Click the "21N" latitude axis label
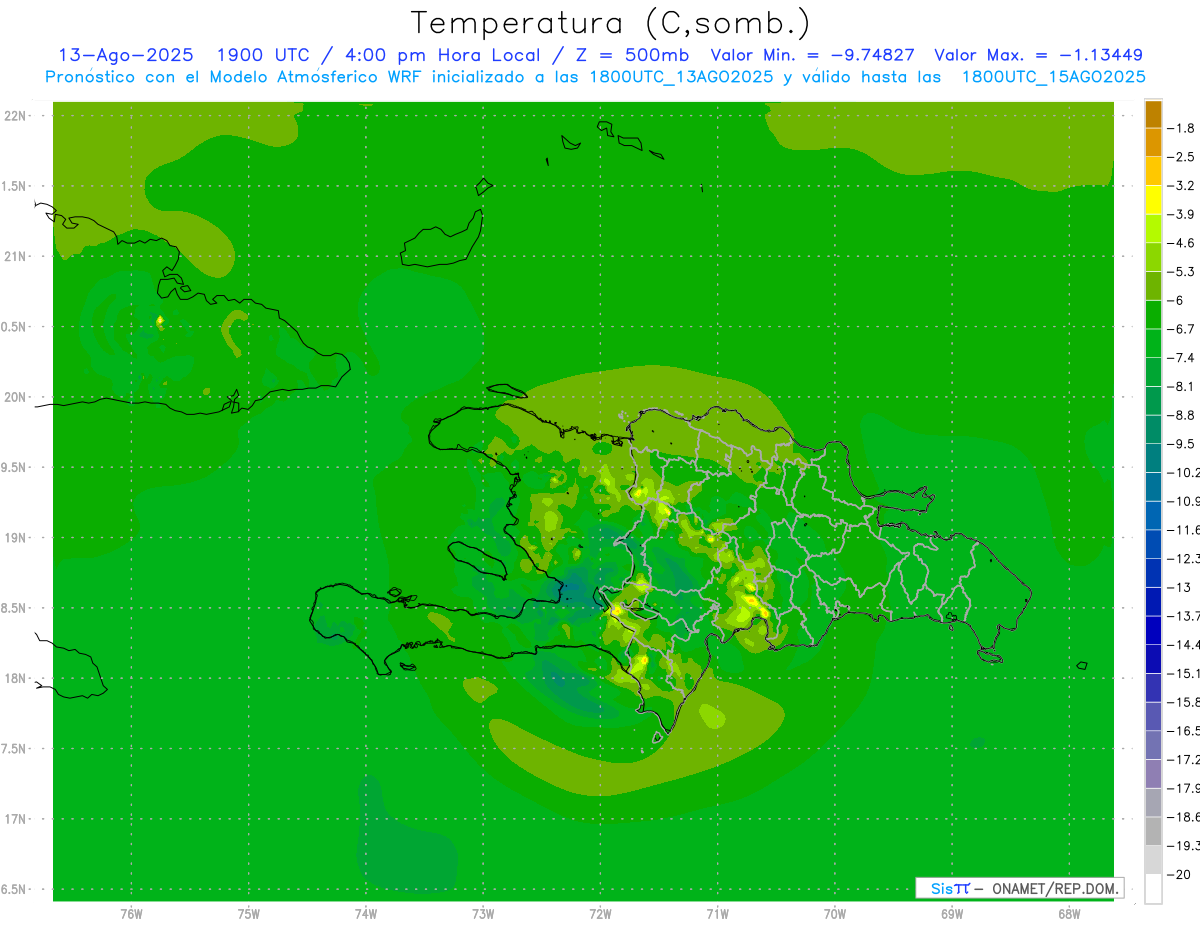This screenshot has height=927, width=1200. click(x=17, y=256)
